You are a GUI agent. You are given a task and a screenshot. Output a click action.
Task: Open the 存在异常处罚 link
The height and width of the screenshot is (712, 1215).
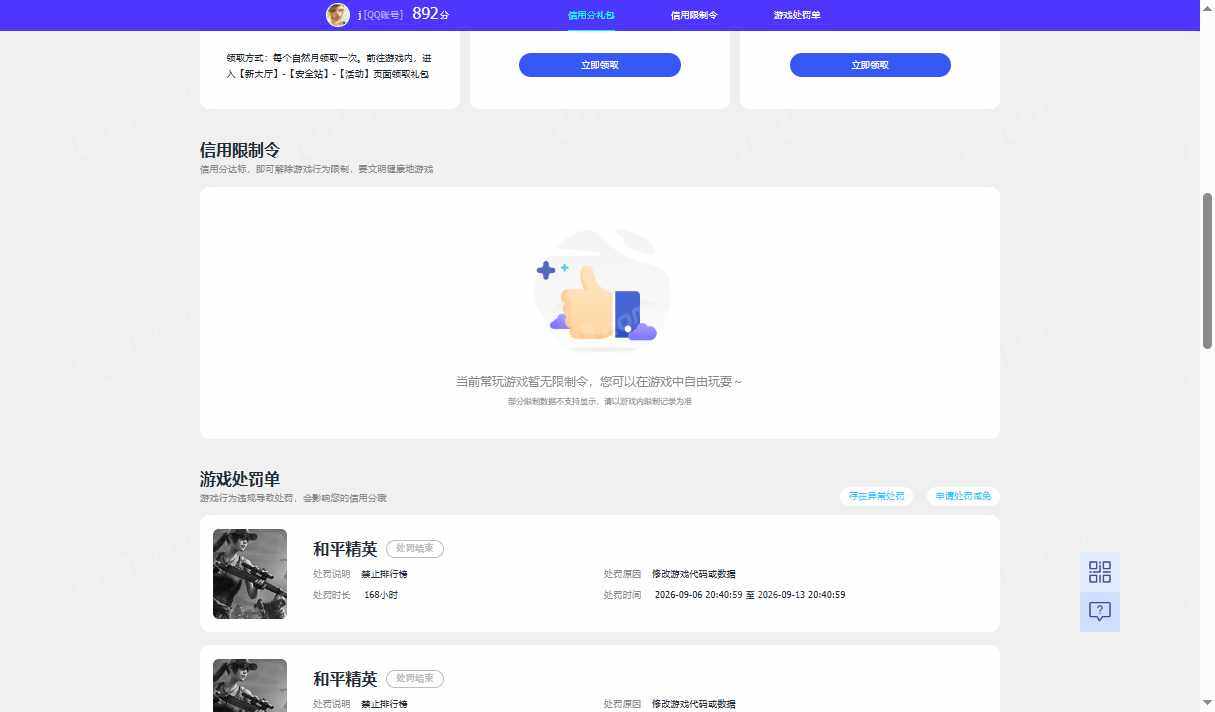coord(877,496)
